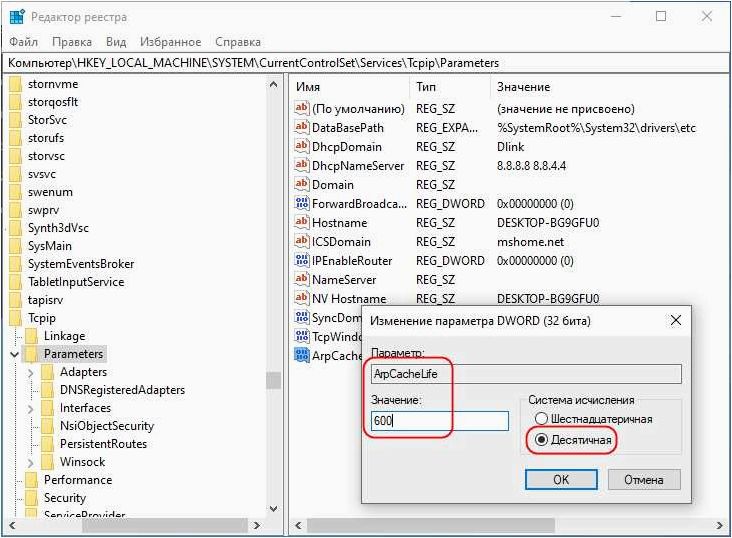Confirm the DWORD dialog with OK
Screen dimensions: 732x538
561,480
